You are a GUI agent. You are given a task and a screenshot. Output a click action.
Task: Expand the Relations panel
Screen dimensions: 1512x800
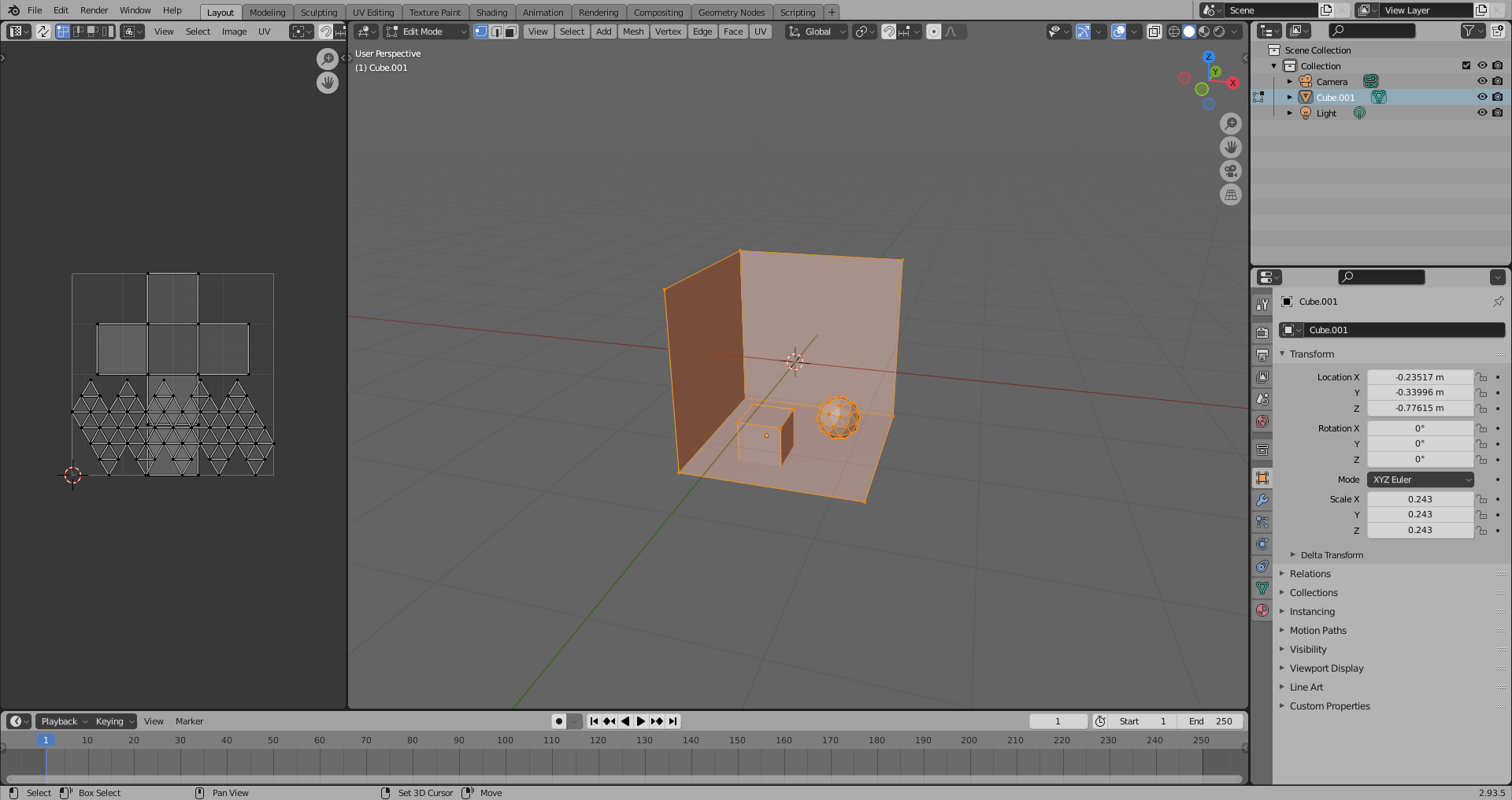click(x=1310, y=574)
